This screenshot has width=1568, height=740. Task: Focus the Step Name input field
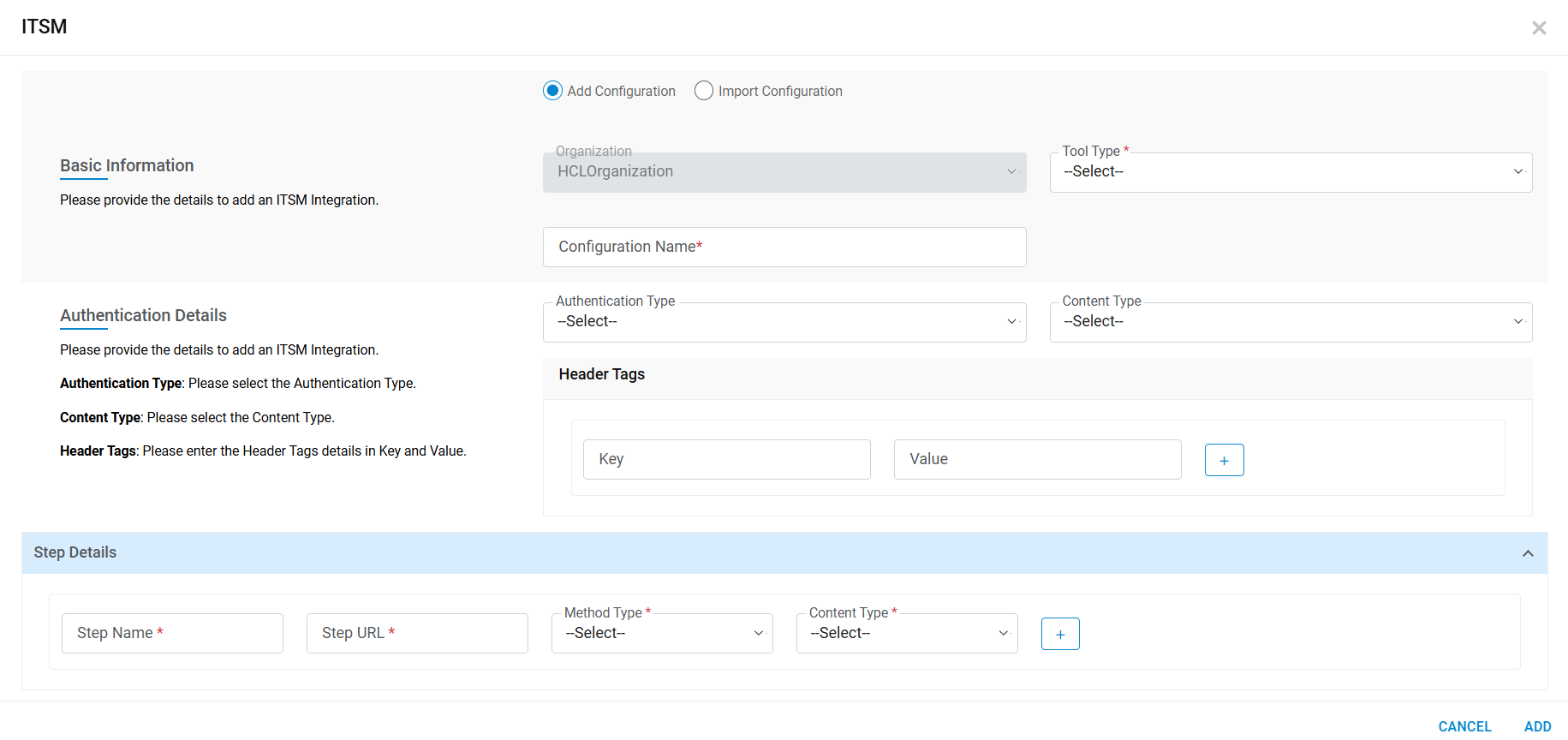[172, 634]
